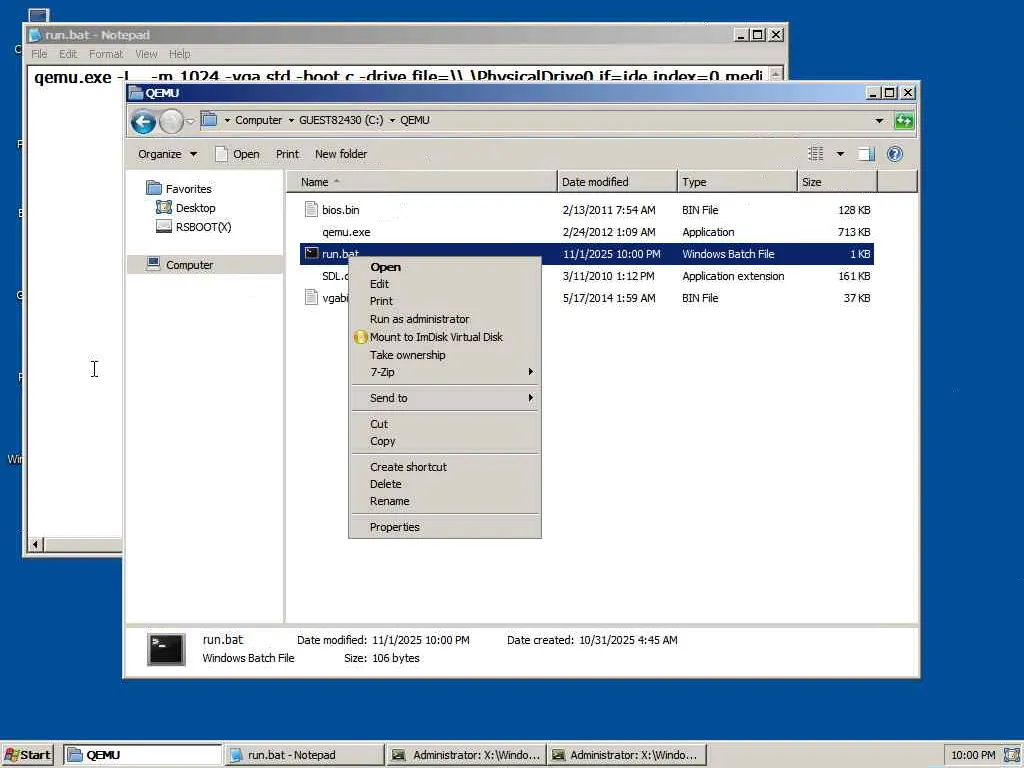Sort by the Type column header
This screenshot has height=768, width=1024.
(x=737, y=182)
